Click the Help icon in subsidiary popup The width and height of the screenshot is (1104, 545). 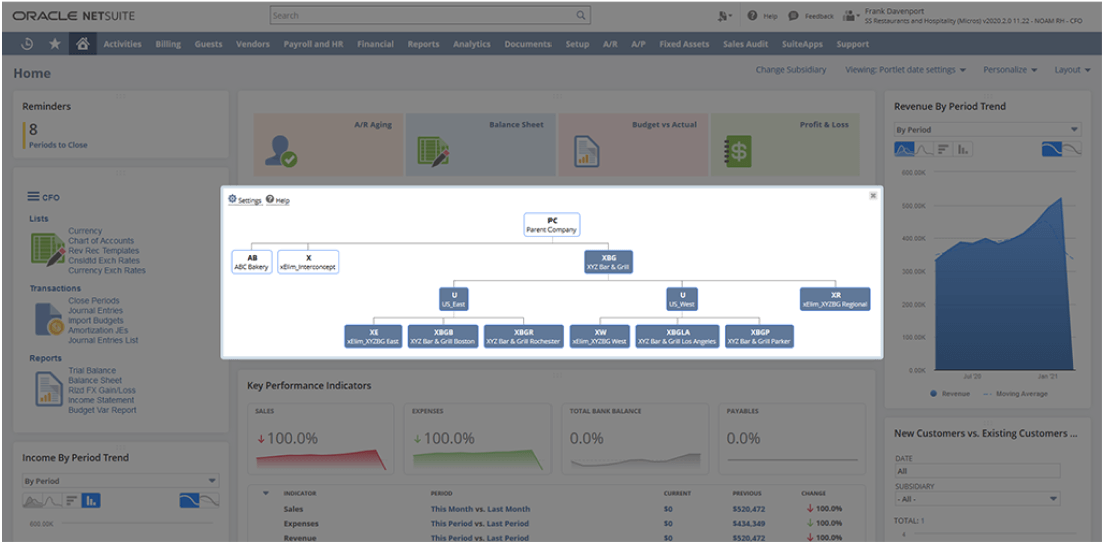coord(270,199)
